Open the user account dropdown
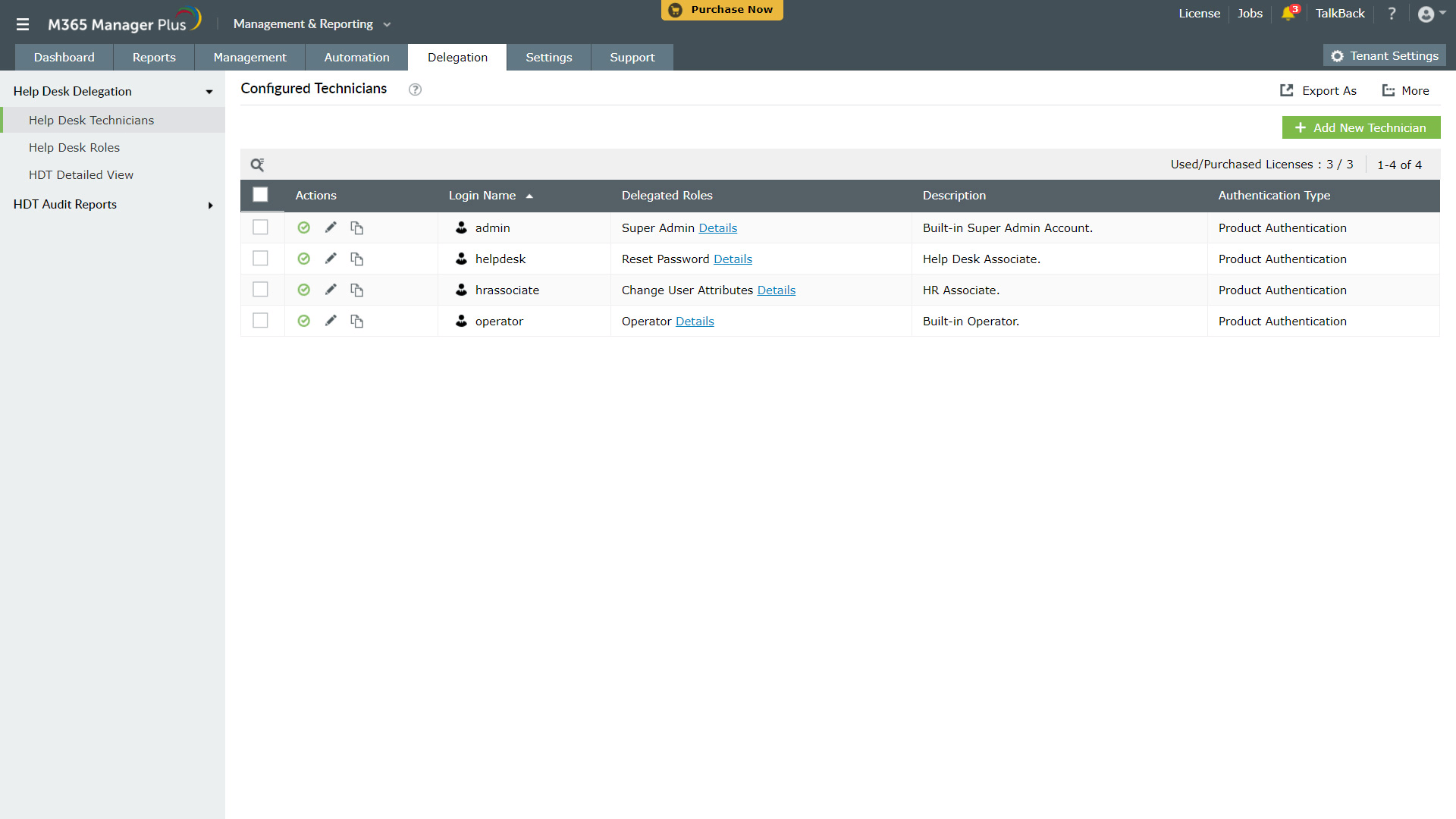Viewport: 1456px width, 819px height. click(x=1431, y=14)
